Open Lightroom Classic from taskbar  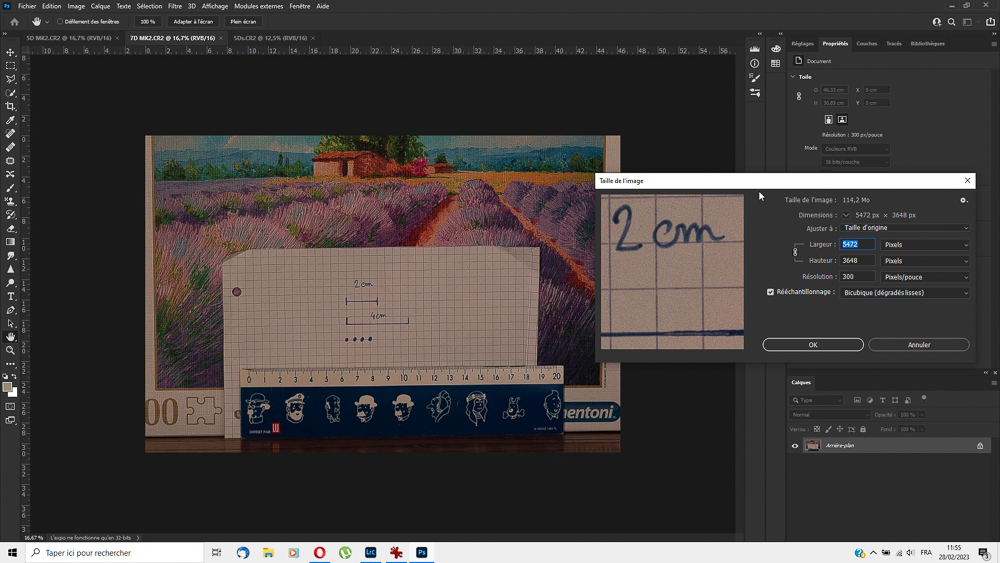tap(371, 552)
